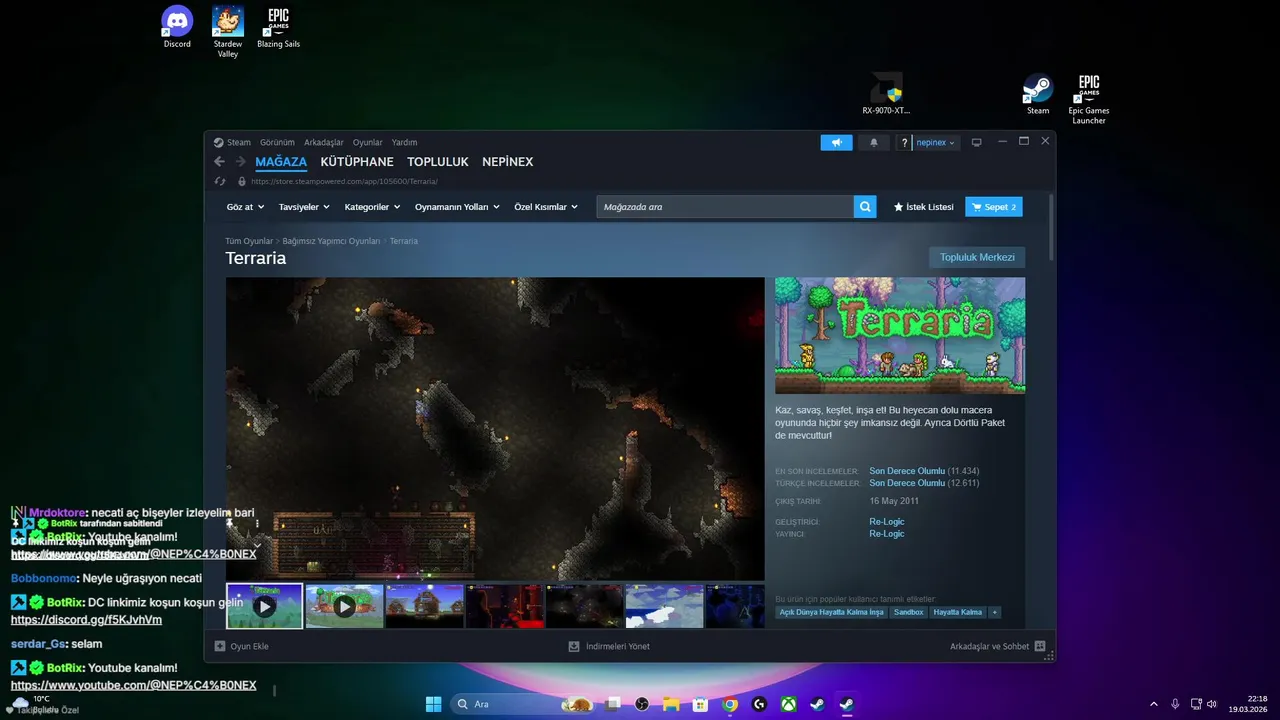Open İndirmeleri Yönet downloads manager
Screen dimensions: 1280x720
609,646
